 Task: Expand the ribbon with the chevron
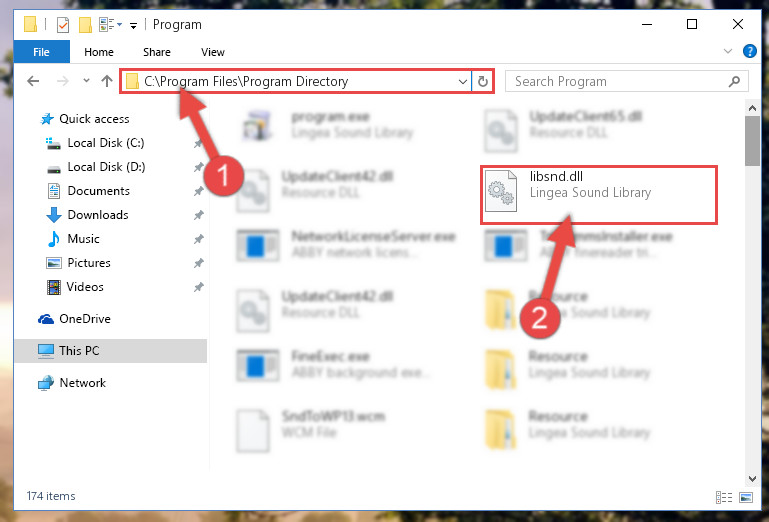(728, 51)
